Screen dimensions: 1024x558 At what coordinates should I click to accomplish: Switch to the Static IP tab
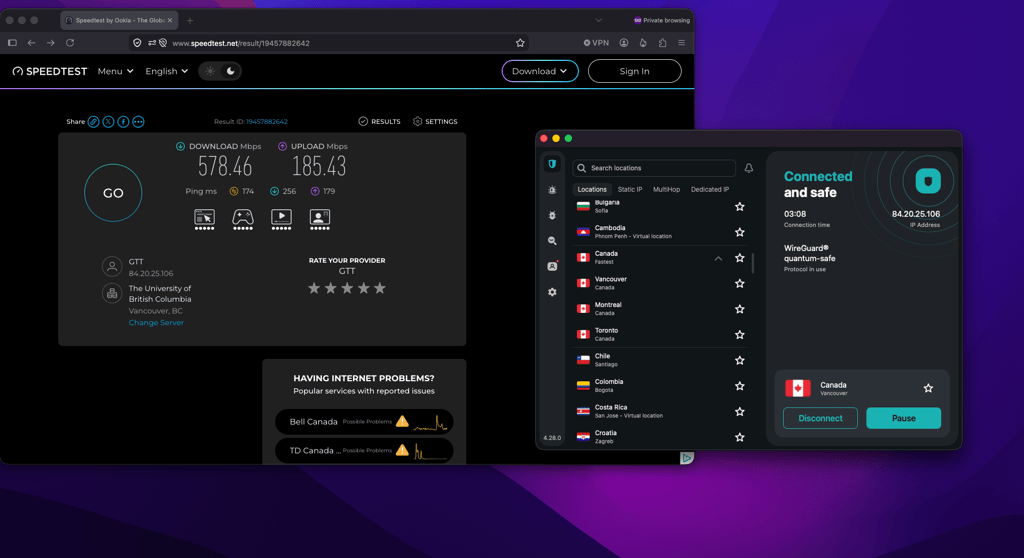pyautogui.click(x=630, y=189)
